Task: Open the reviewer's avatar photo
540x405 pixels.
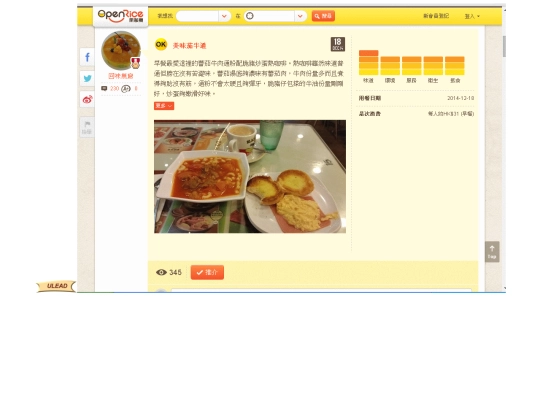Action: (121, 50)
